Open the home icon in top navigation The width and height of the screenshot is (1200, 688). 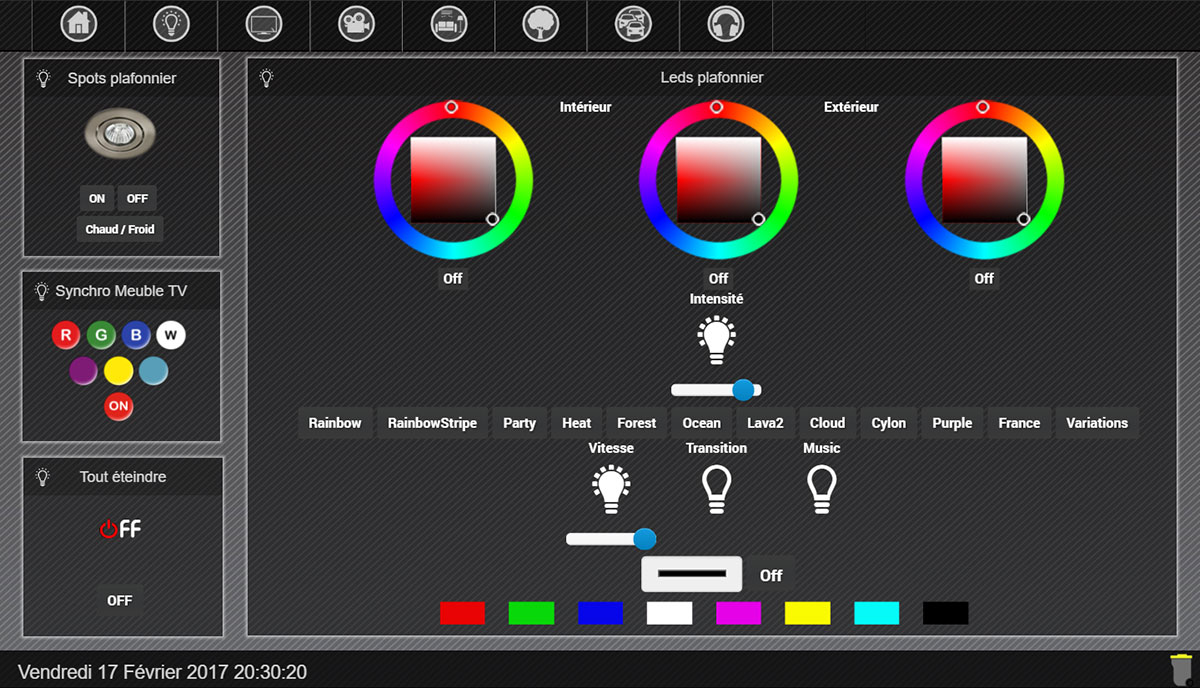point(79,24)
